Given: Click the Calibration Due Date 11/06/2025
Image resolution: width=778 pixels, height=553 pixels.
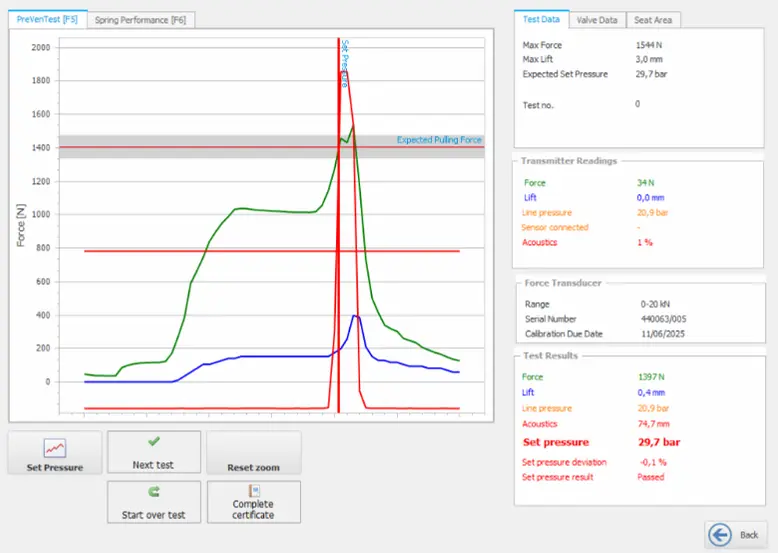Looking at the screenshot, I should pos(663,334).
